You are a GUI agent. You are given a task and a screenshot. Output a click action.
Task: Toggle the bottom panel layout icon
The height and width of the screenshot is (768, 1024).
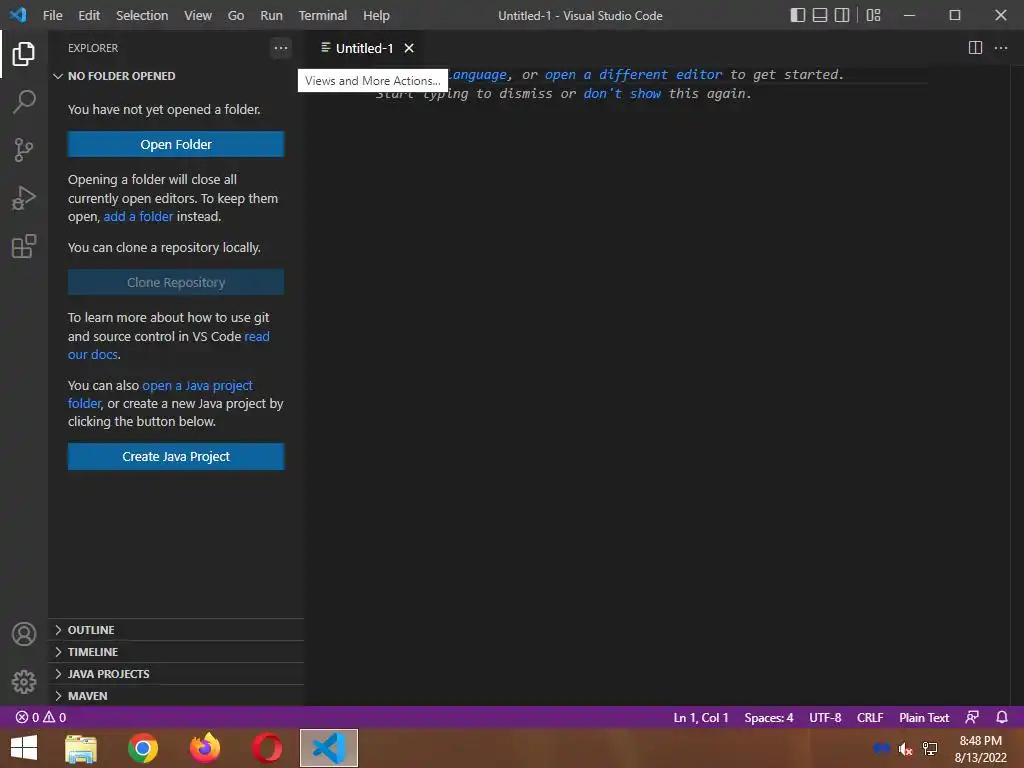coord(820,15)
